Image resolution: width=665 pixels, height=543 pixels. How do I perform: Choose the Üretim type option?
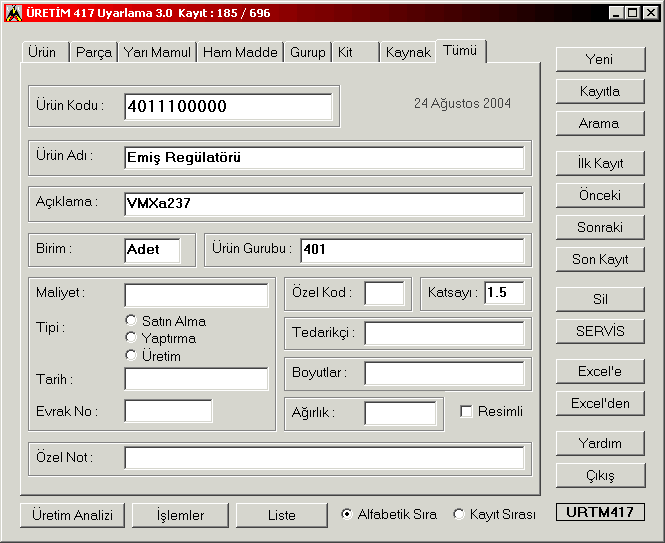pyautogui.click(x=153, y=356)
